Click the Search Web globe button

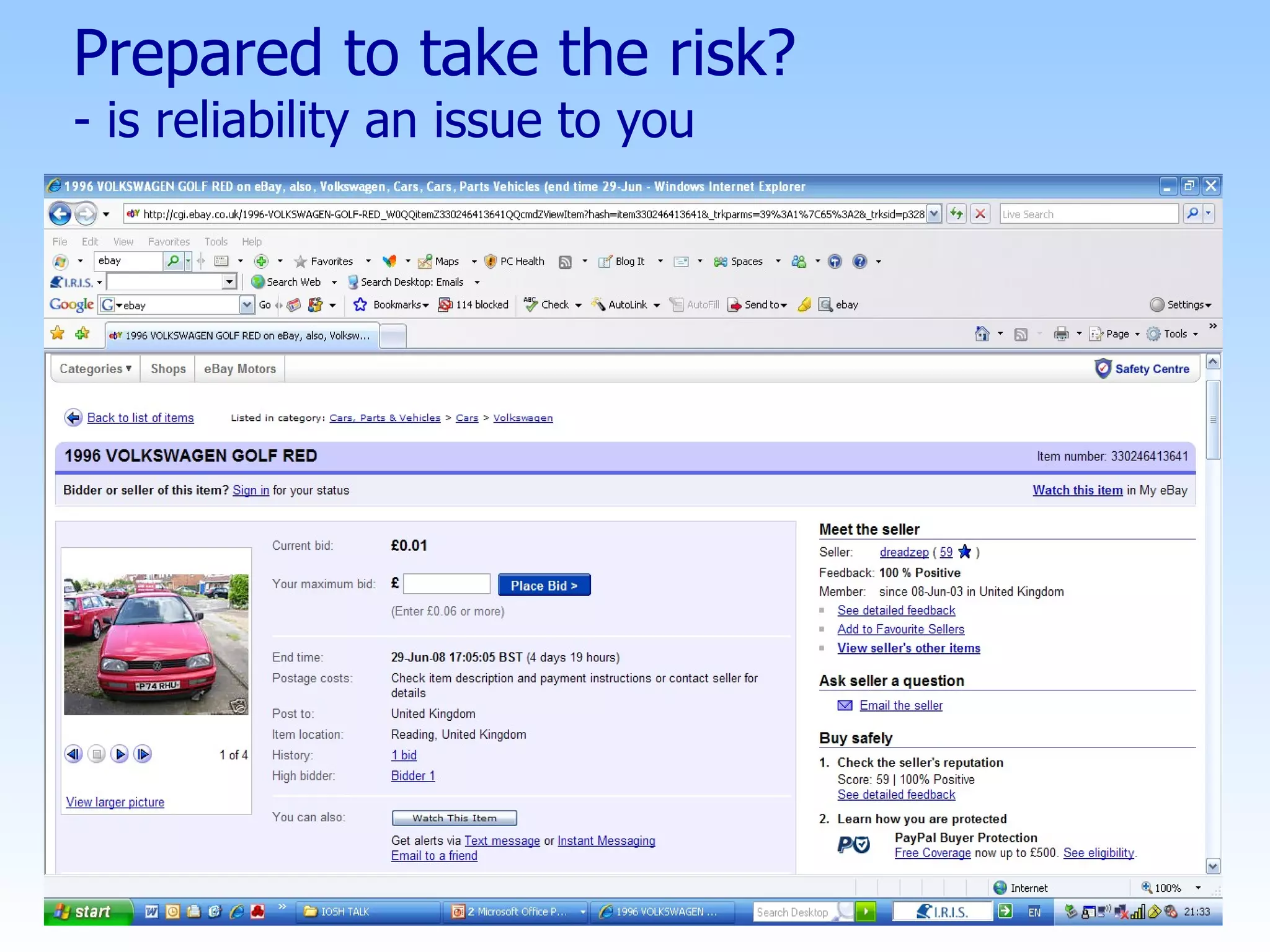pyautogui.click(x=286, y=282)
